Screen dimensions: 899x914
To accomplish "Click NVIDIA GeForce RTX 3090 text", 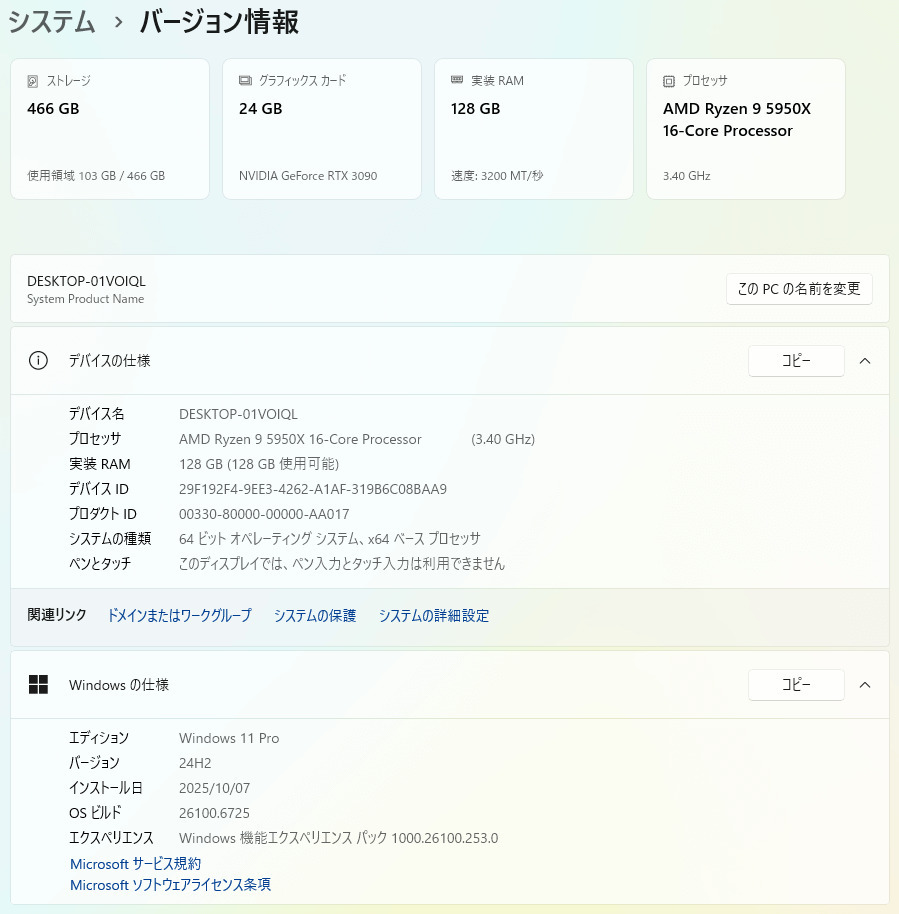I will click(x=308, y=175).
